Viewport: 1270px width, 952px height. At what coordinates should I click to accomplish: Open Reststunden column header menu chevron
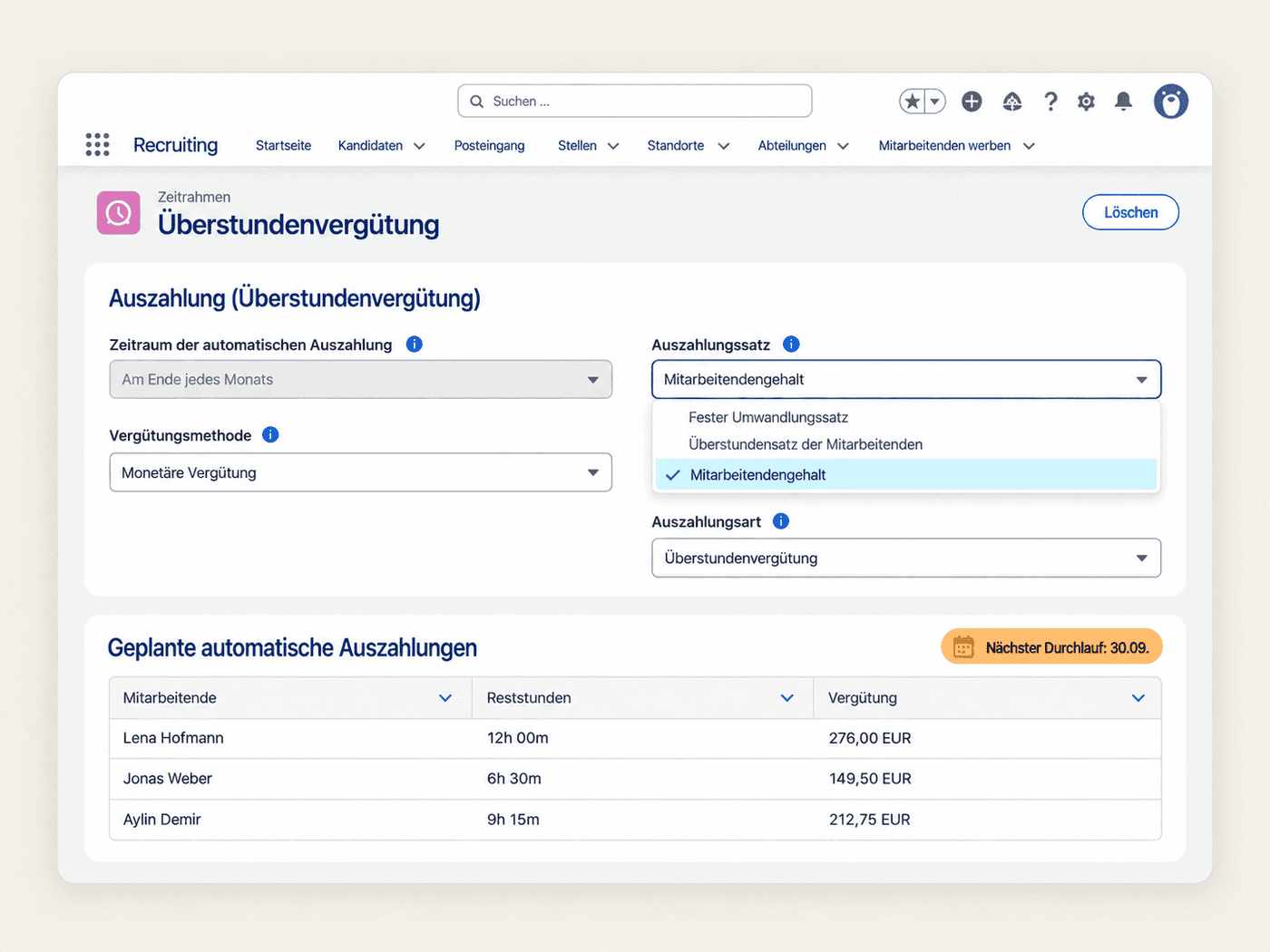[787, 698]
